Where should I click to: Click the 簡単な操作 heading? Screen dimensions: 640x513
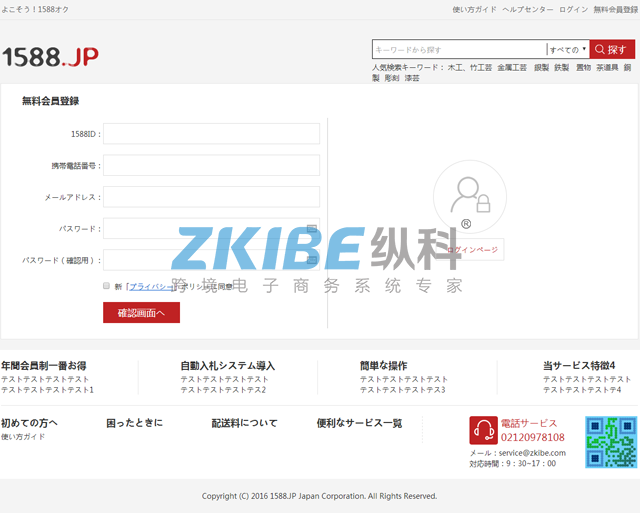coord(384,365)
